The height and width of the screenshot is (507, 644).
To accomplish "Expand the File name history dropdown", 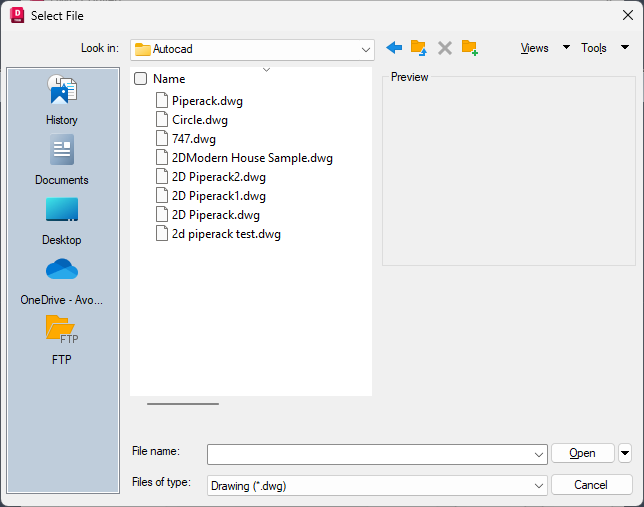I will pos(538,454).
